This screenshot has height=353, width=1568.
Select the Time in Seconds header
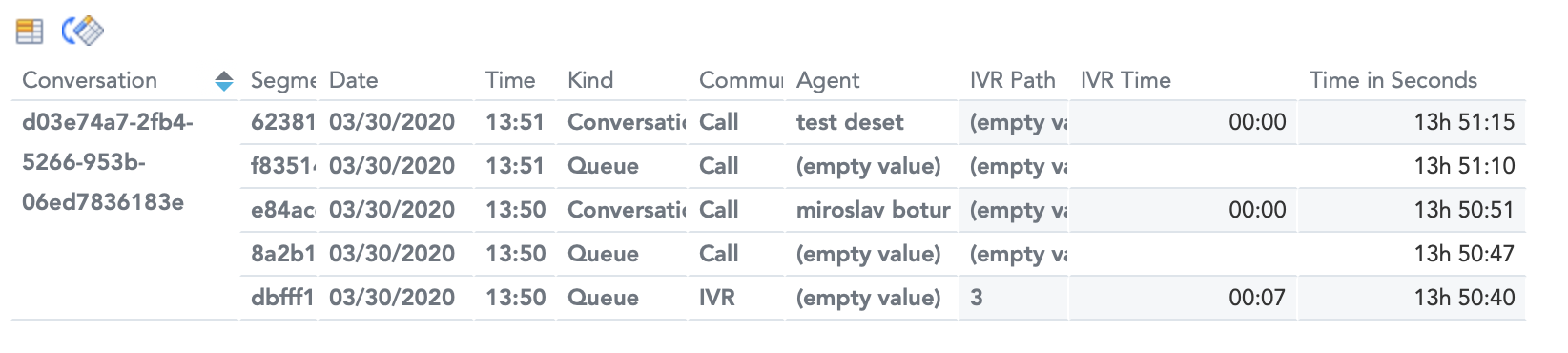click(1393, 80)
